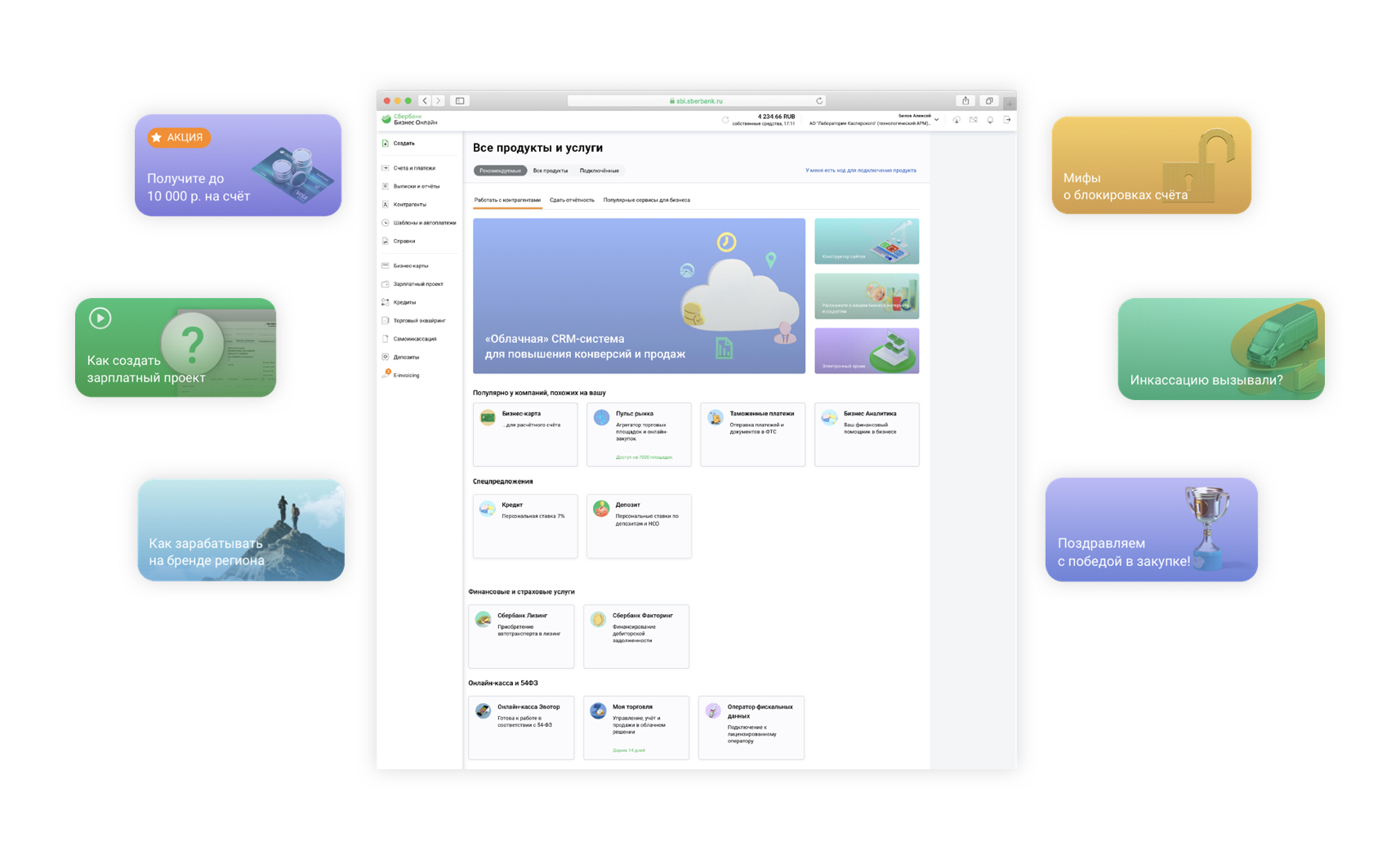Select the Подключённые filter pill
This screenshot has width=1400, height=859.
(x=600, y=171)
